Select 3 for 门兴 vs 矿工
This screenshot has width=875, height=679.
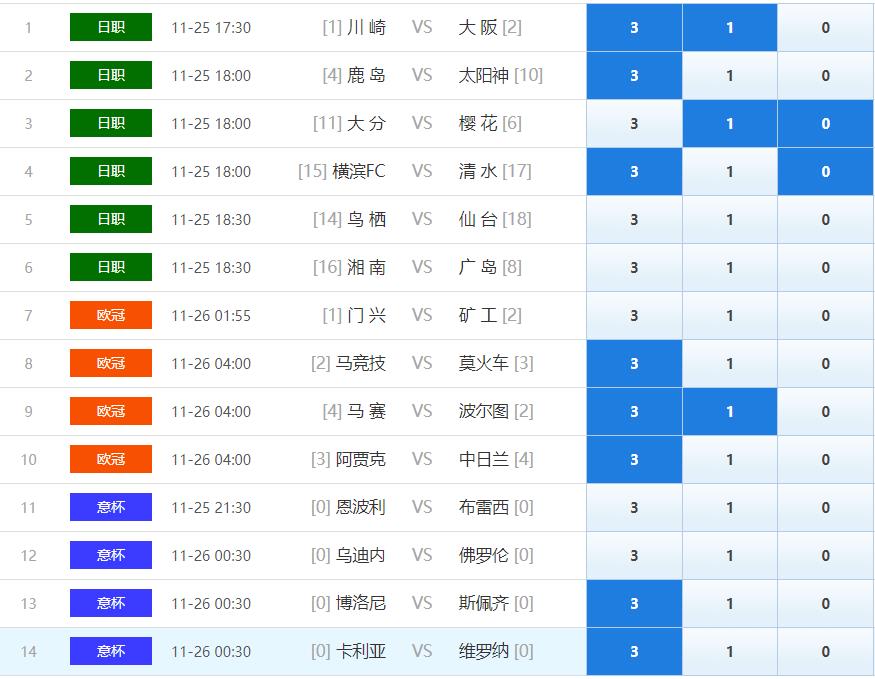click(x=634, y=316)
